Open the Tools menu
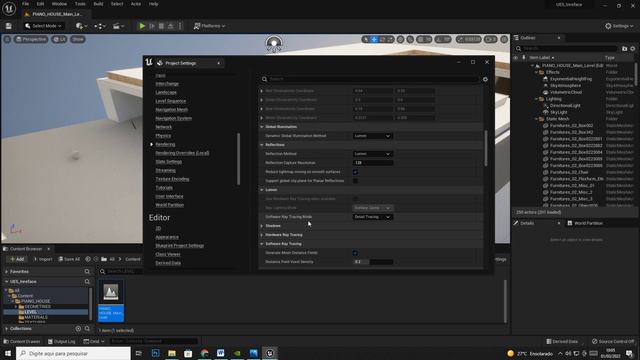This screenshot has height=360, width=640. 80,4
